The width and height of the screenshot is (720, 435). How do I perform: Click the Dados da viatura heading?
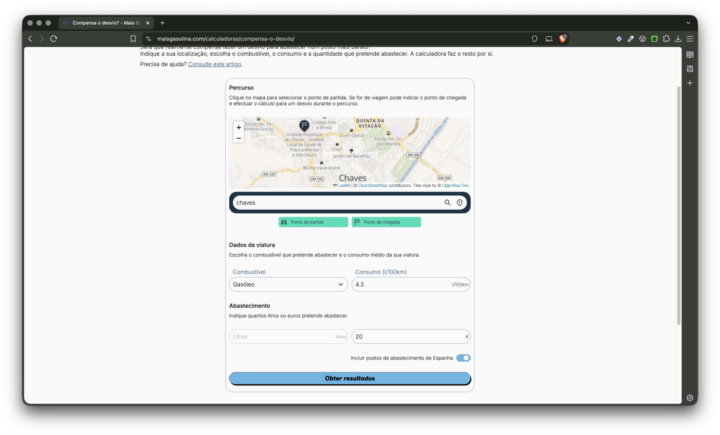click(252, 245)
